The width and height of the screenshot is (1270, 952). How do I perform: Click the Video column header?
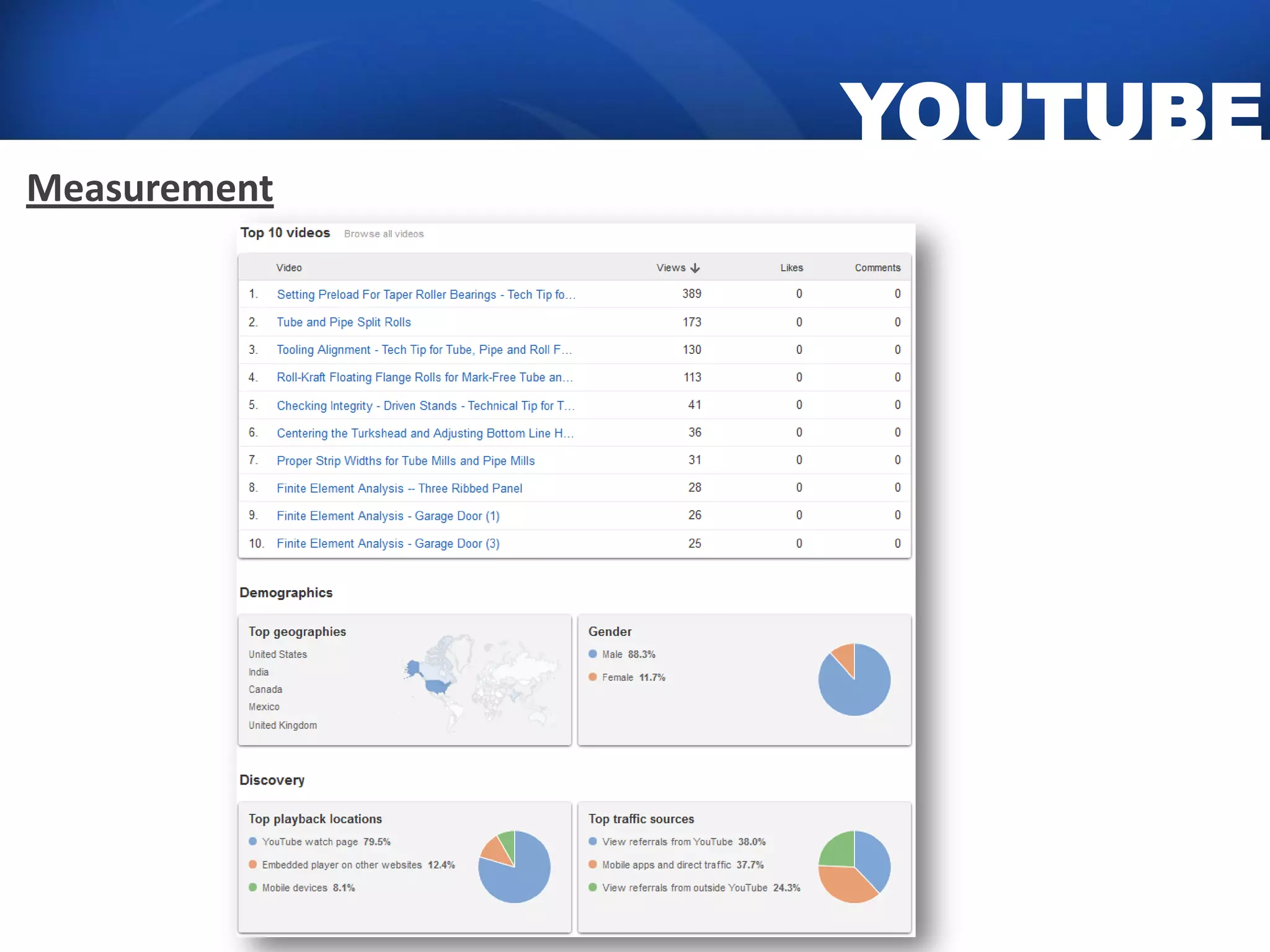pyautogui.click(x=289, y=268)
